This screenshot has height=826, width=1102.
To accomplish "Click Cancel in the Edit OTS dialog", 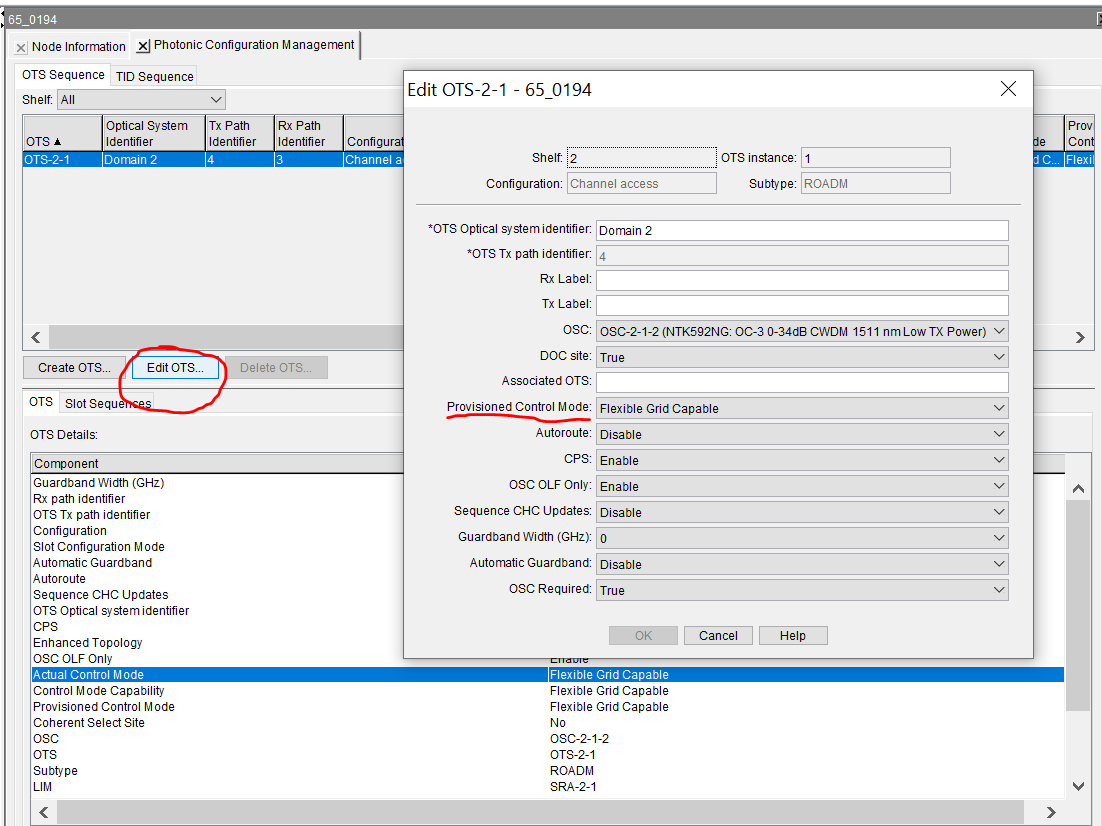I will [x=718, y=635].
